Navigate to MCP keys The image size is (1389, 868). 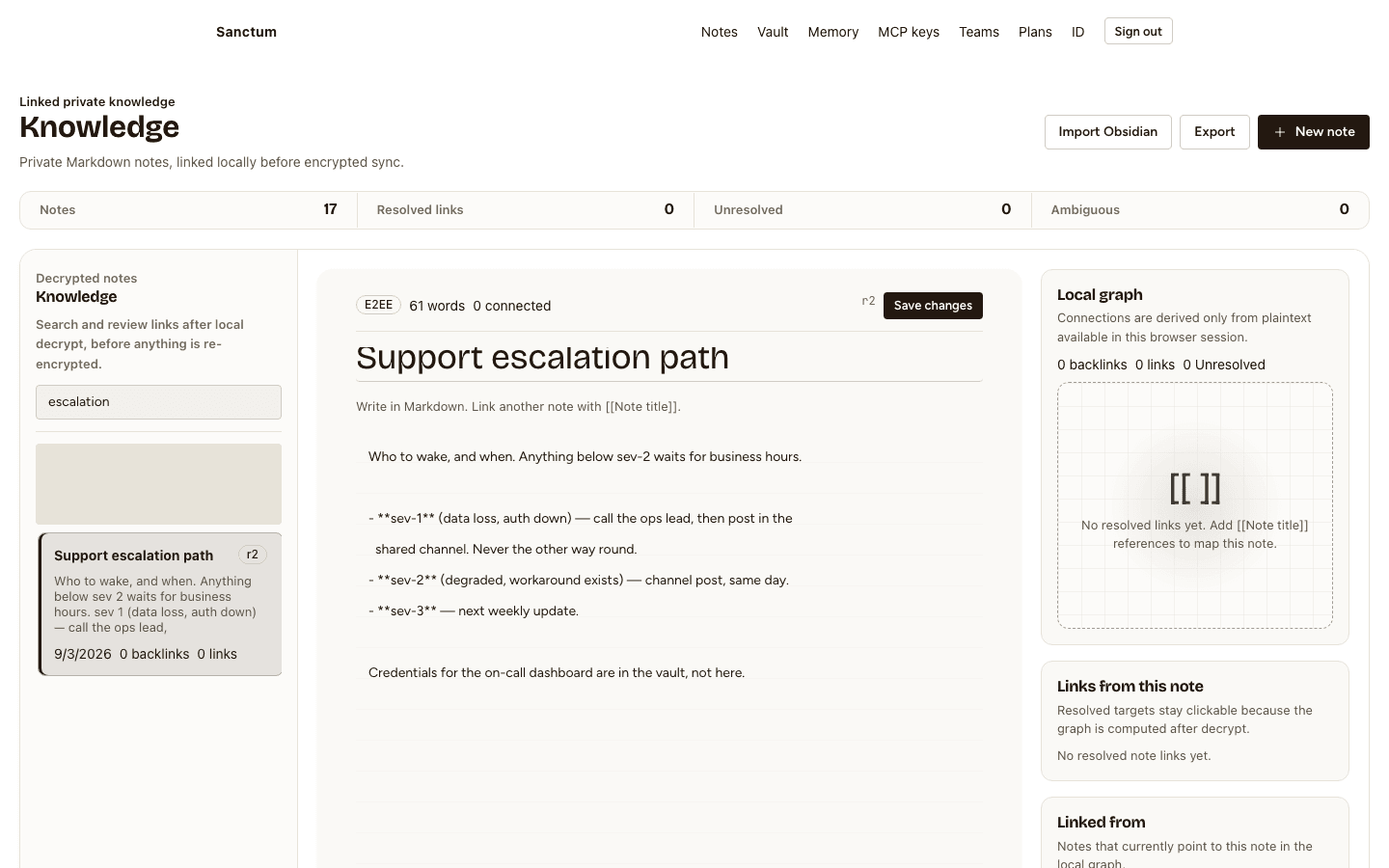pyautogui.click(x=909, y=32)
